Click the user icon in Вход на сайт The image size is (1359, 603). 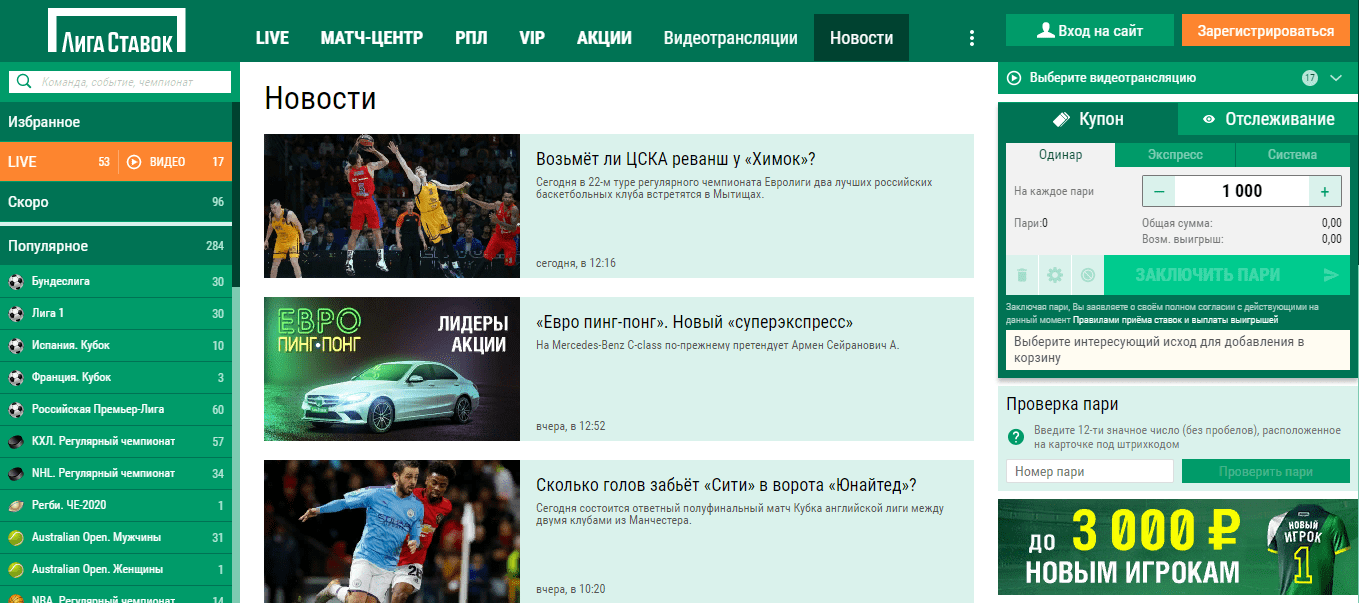pyautogui.click(x=1046, y=31)
